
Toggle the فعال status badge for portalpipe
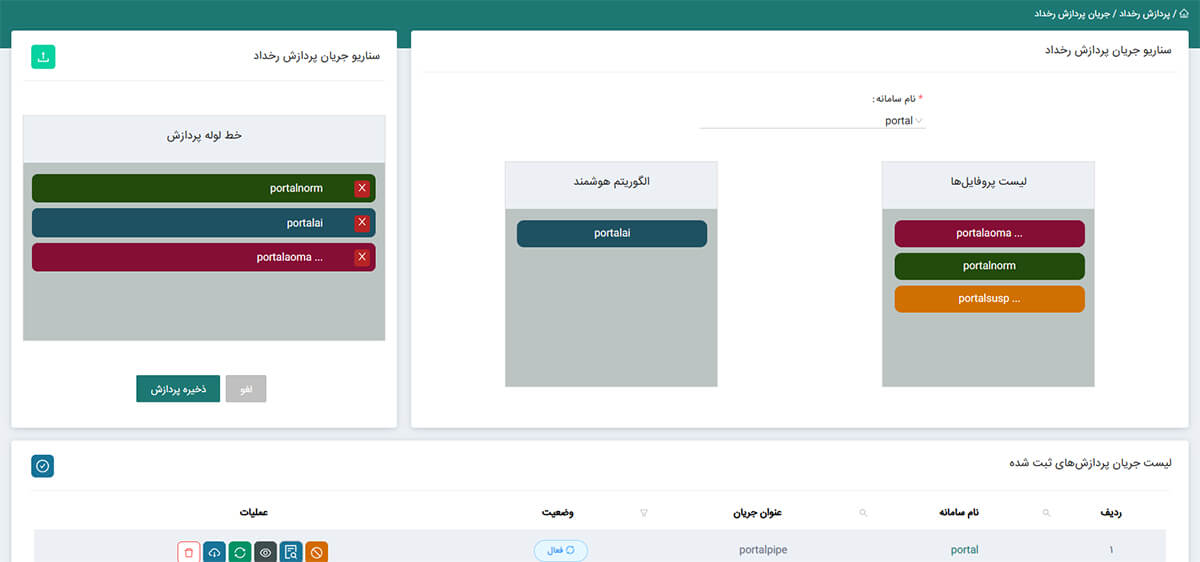[x=561, y=551]
